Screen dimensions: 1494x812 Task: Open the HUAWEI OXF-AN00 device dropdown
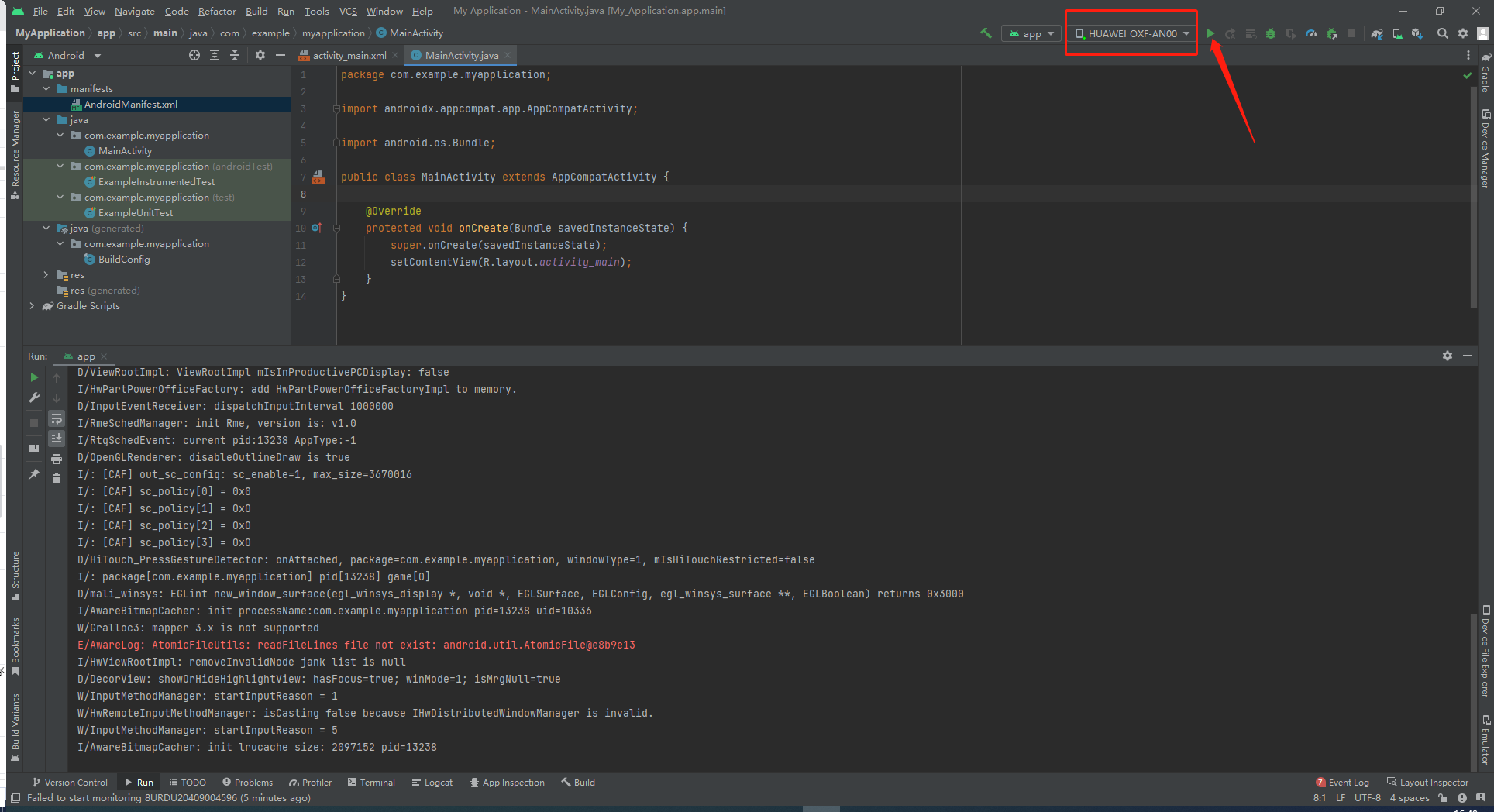[1131, 33]
